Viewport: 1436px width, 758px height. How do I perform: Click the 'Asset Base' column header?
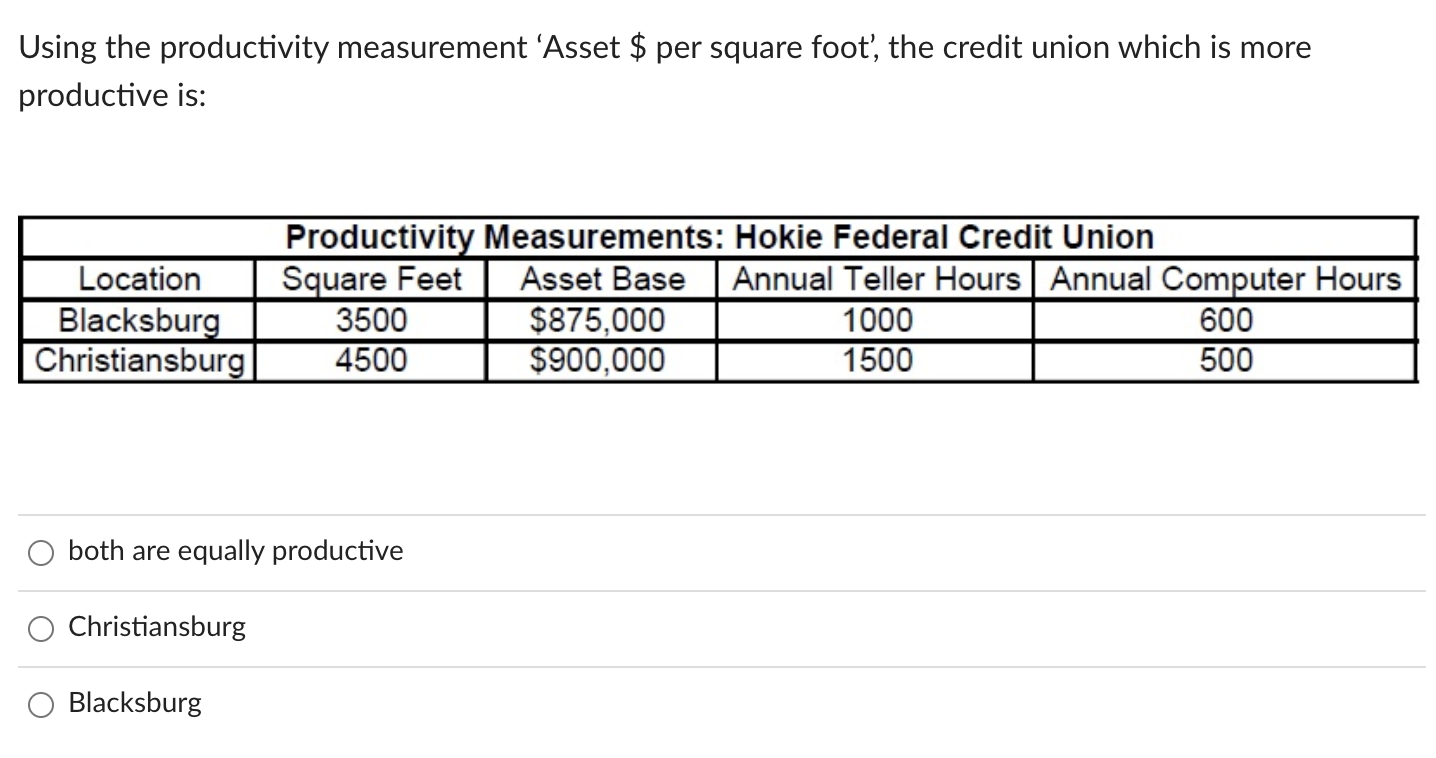(x=600, y=279)
